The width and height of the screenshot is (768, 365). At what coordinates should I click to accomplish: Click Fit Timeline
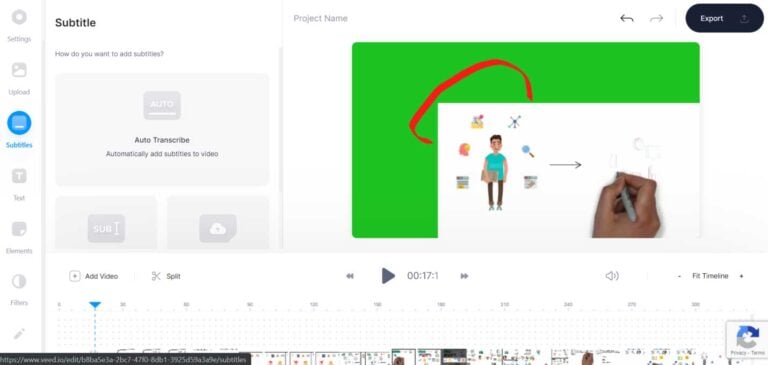click(x=710, y=276)
